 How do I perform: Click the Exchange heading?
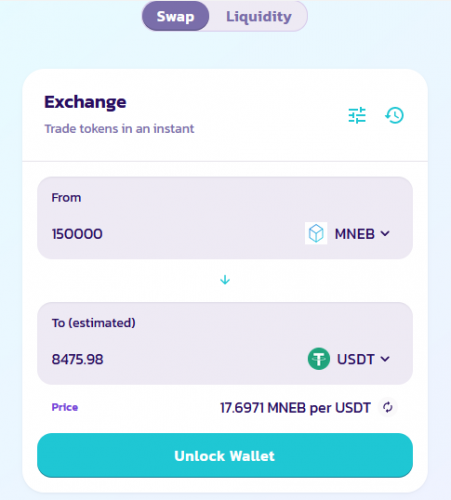coord(85,102)
